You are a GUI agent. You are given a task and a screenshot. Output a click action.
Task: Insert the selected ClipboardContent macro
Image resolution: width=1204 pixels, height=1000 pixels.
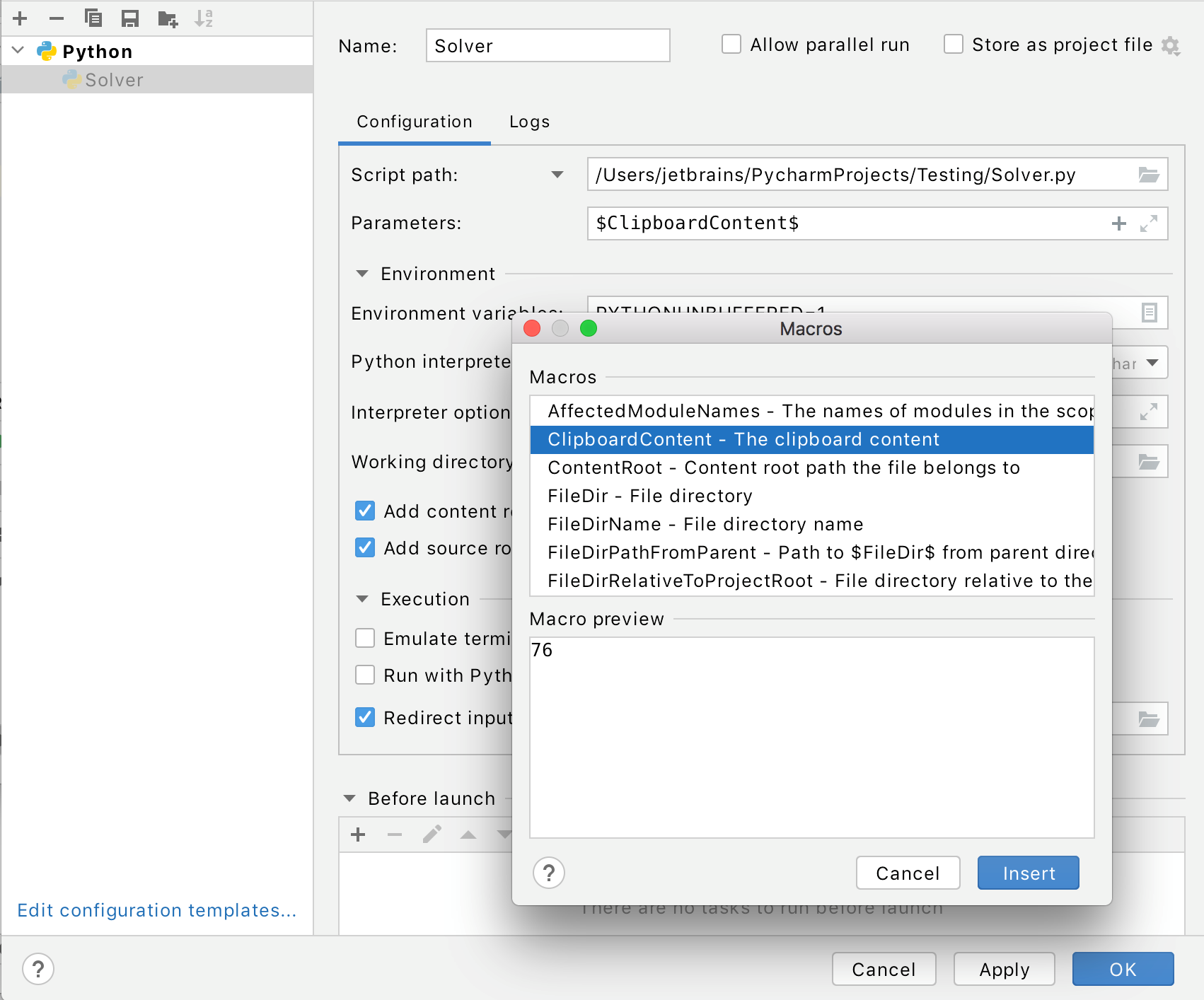coord(1027,873)
